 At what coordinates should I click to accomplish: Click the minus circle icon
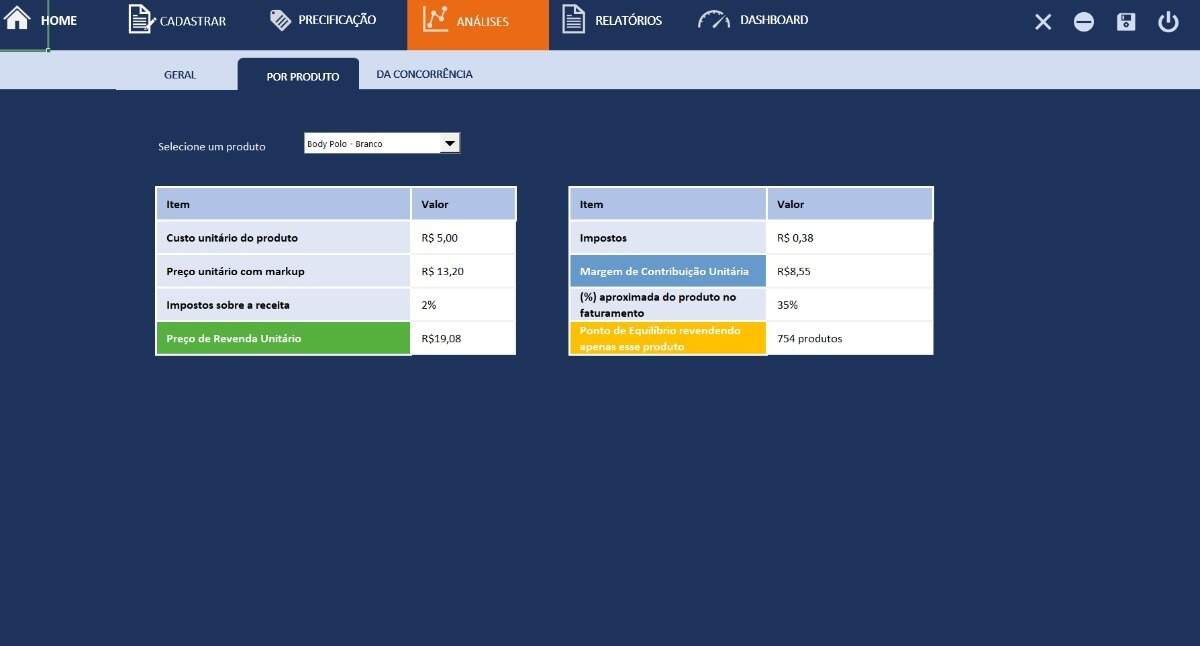click(1084, 22)
